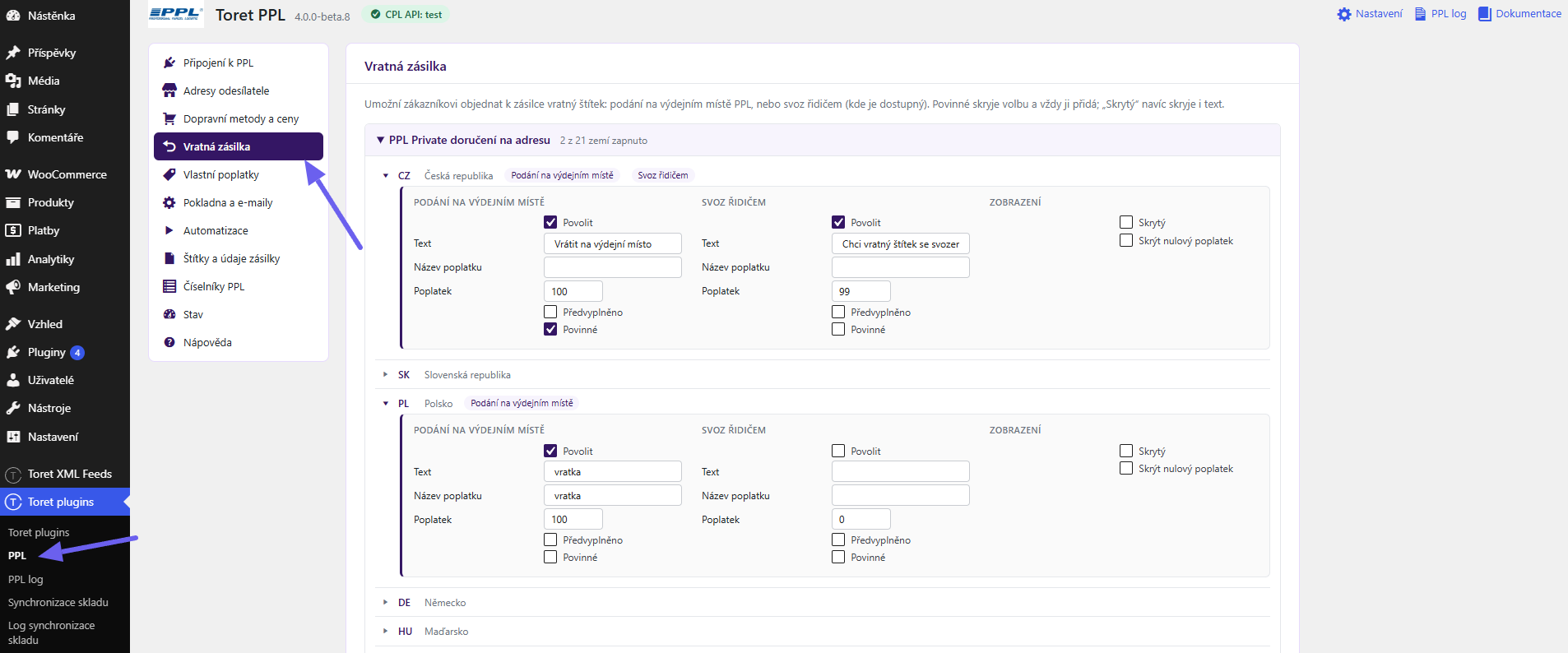This screenshot has height=653, width=1568.
Task: Click the Nástěnka dashboard icon
Action: [x=13, y=16]
